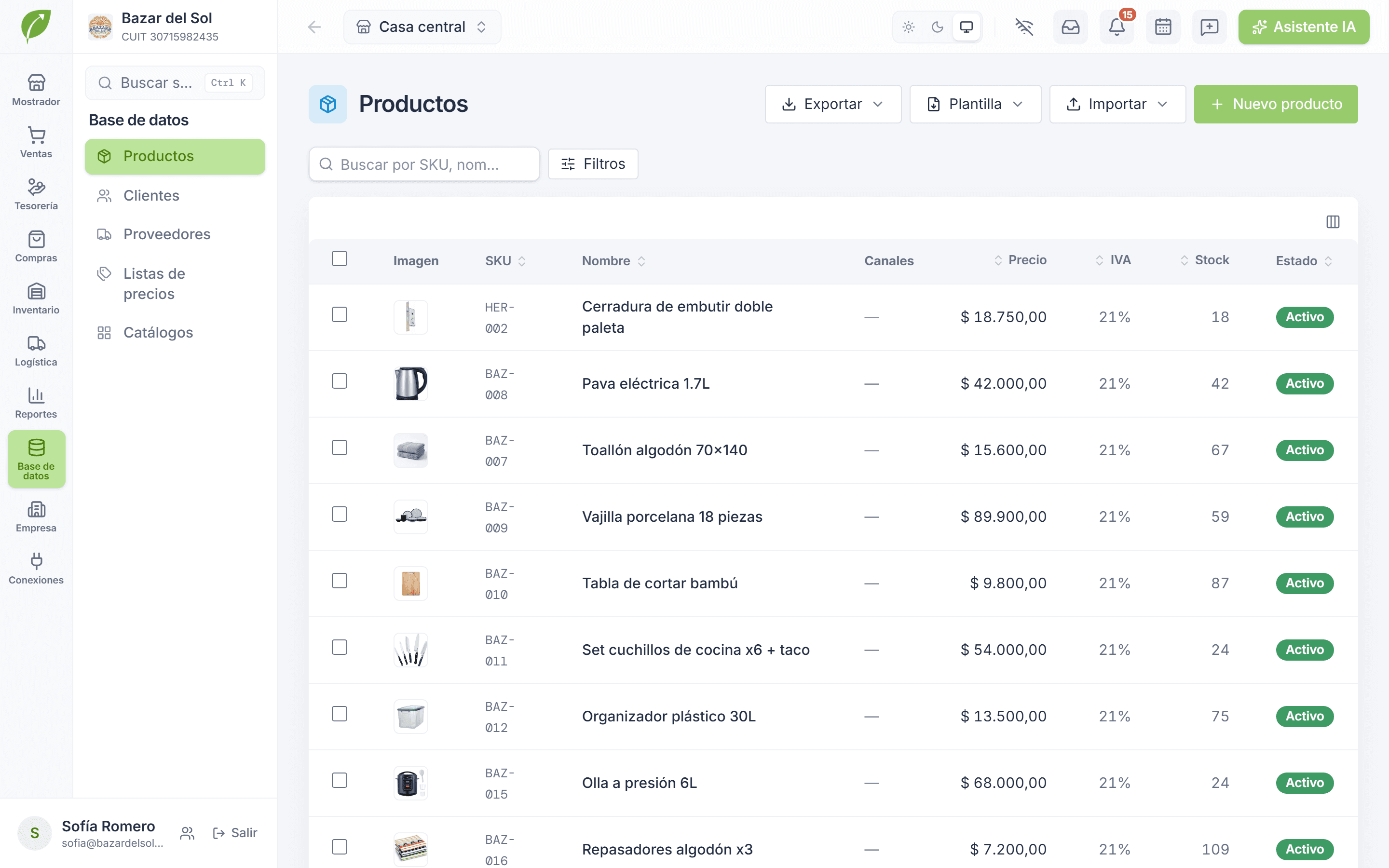1389x868 pixels.
Task: Open the Casa central branch selector
Action: pyautogui.click(x=422, y=27)
